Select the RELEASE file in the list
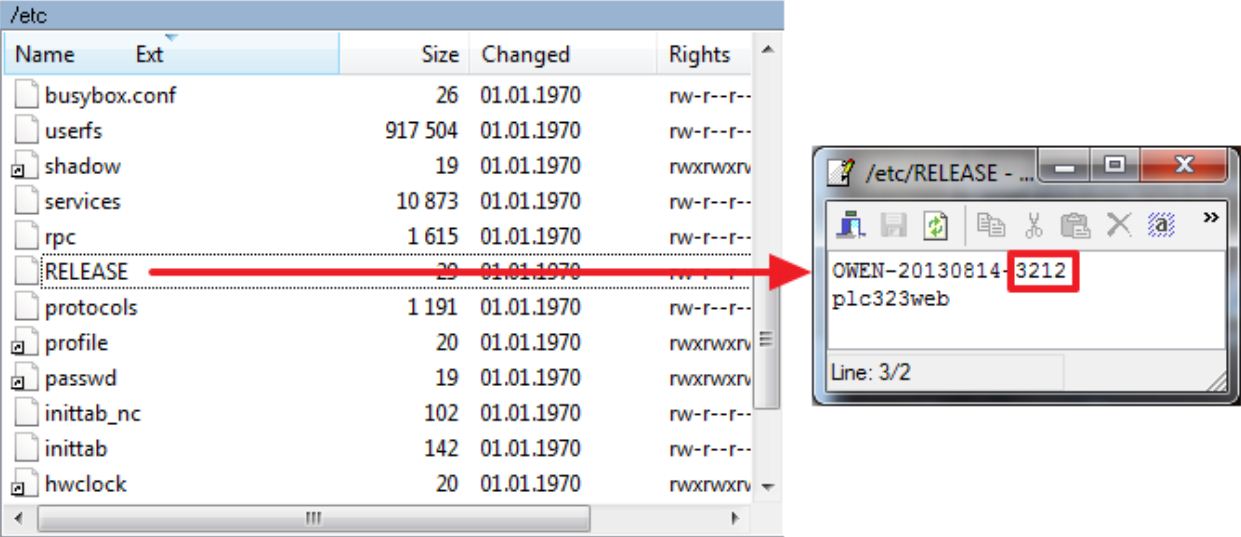This screenshot has width=1241, height=537. point(86,272)
